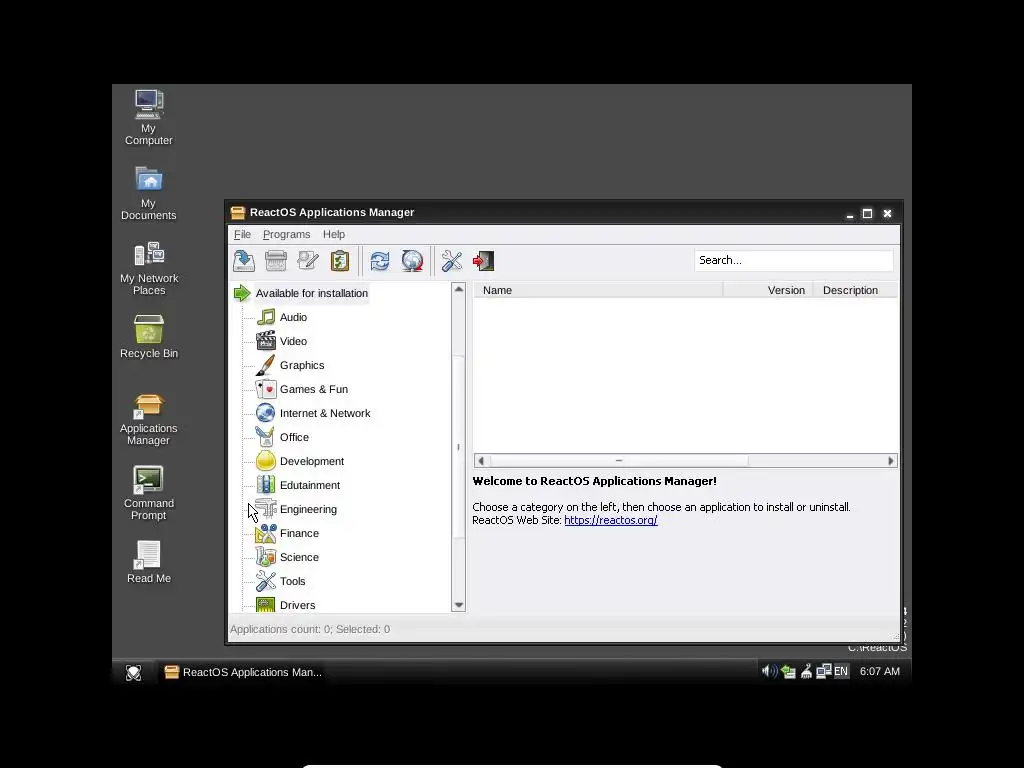This screenshot has width=1024, height=768.
Task: Click the EN language indicator in tray
Action: (x=841, y=671)
